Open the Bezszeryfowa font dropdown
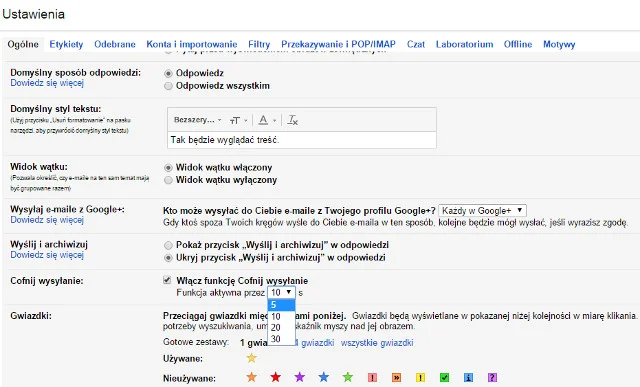 [x=198, y=120]
